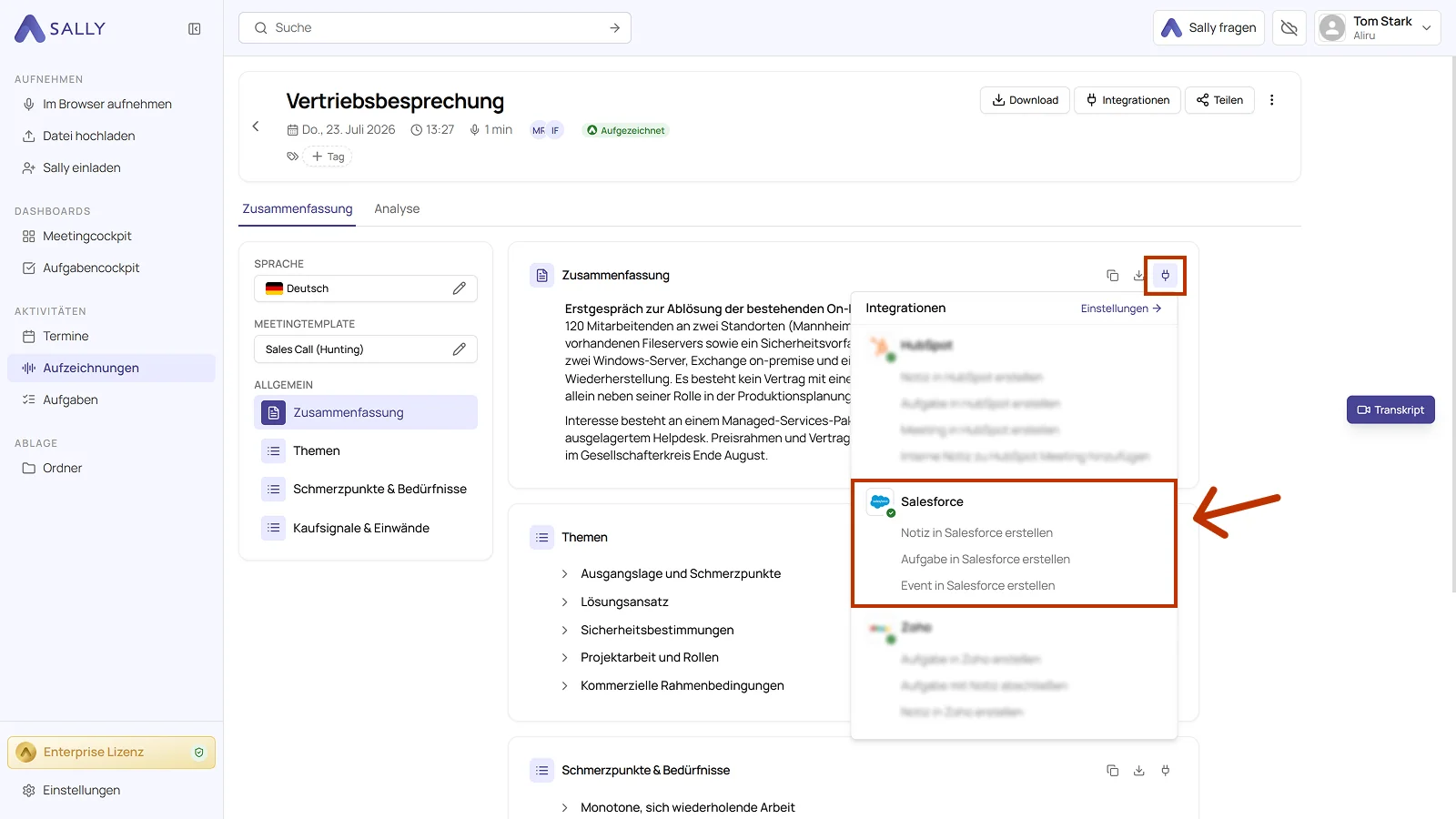The height and width of the screenshot is (819, 1456).
Task: Open Im Browser aufnehmen
Action: 107,105
